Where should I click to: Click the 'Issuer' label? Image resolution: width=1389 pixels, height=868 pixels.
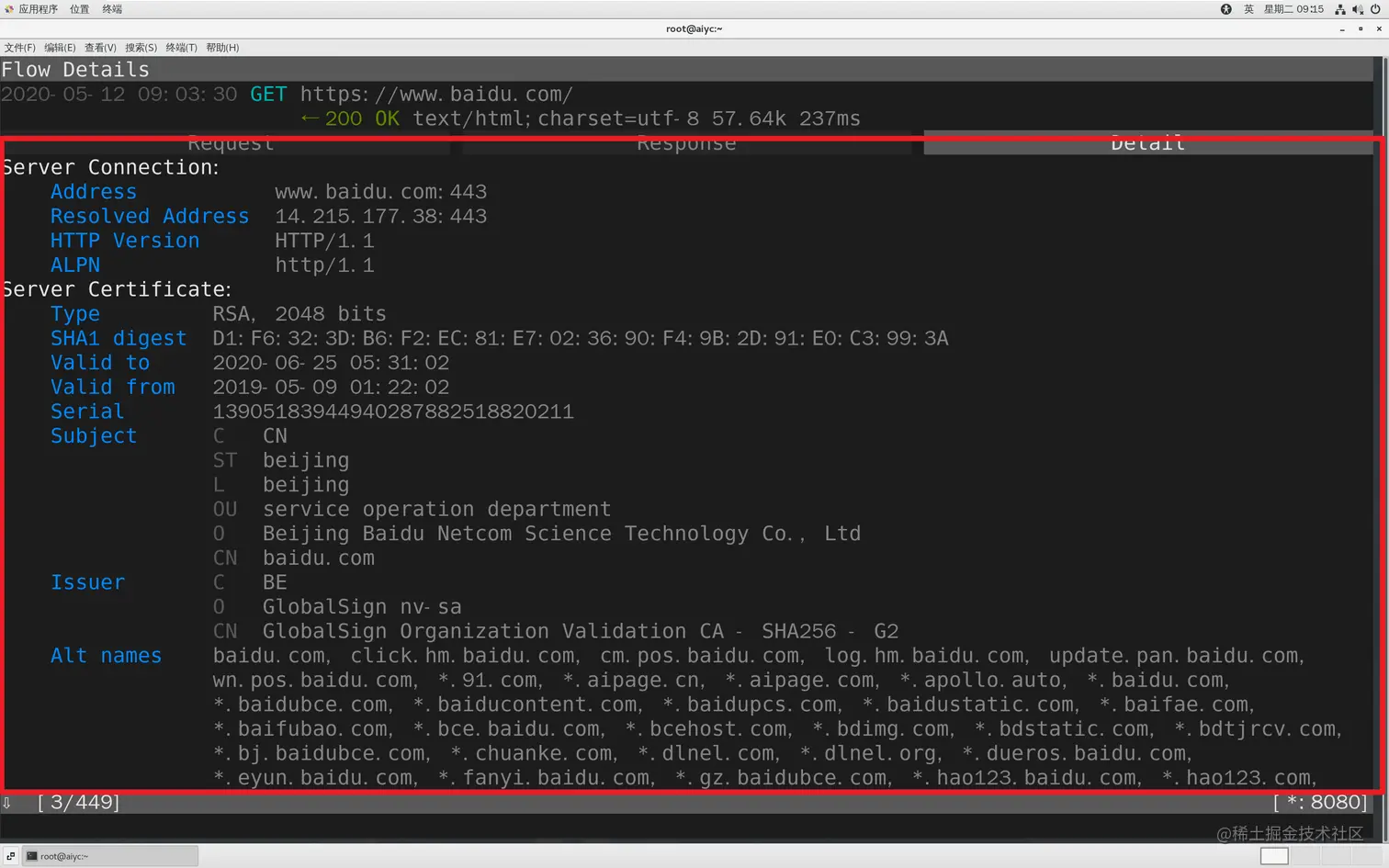pyautogui.click(x=87, y=582)
